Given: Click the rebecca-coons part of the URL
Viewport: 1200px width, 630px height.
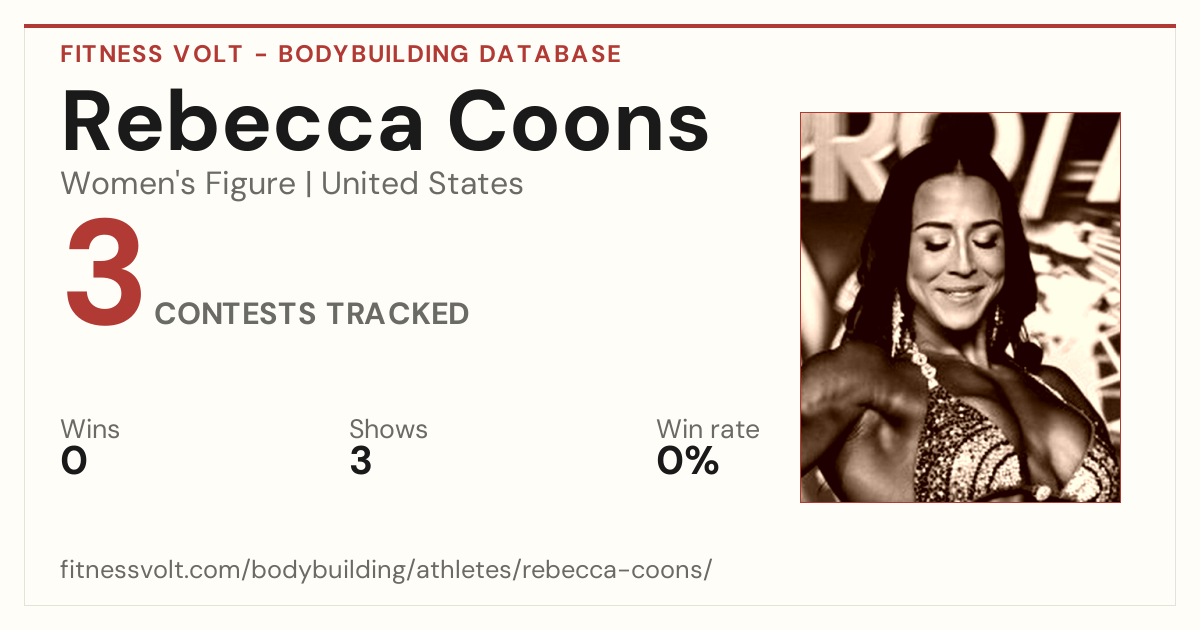Looking at the screenshot, I should coord(612,570).
